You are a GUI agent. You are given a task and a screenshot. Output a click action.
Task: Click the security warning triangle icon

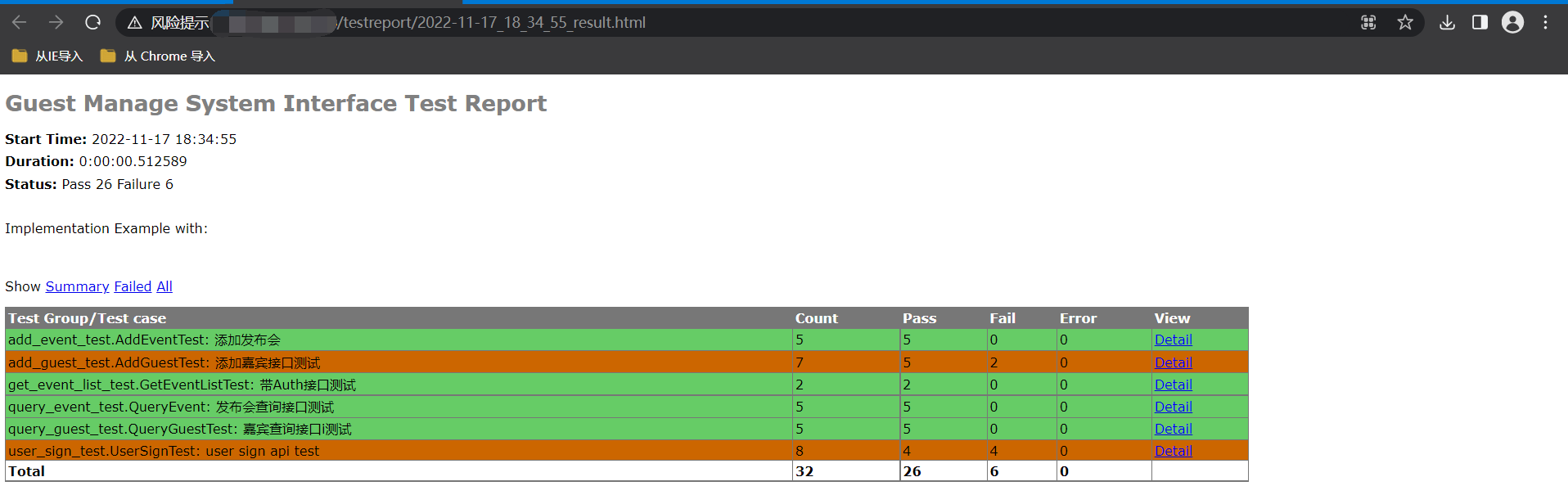tap(135, 23)
